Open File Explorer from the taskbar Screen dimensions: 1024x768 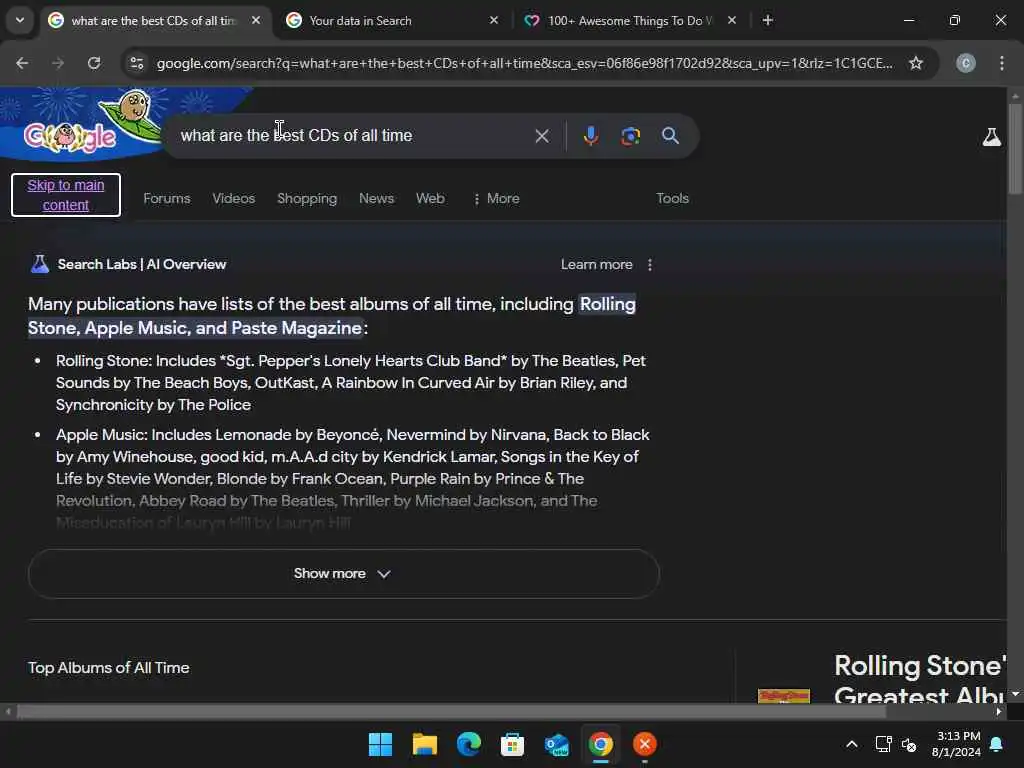[x=424, y=744]
